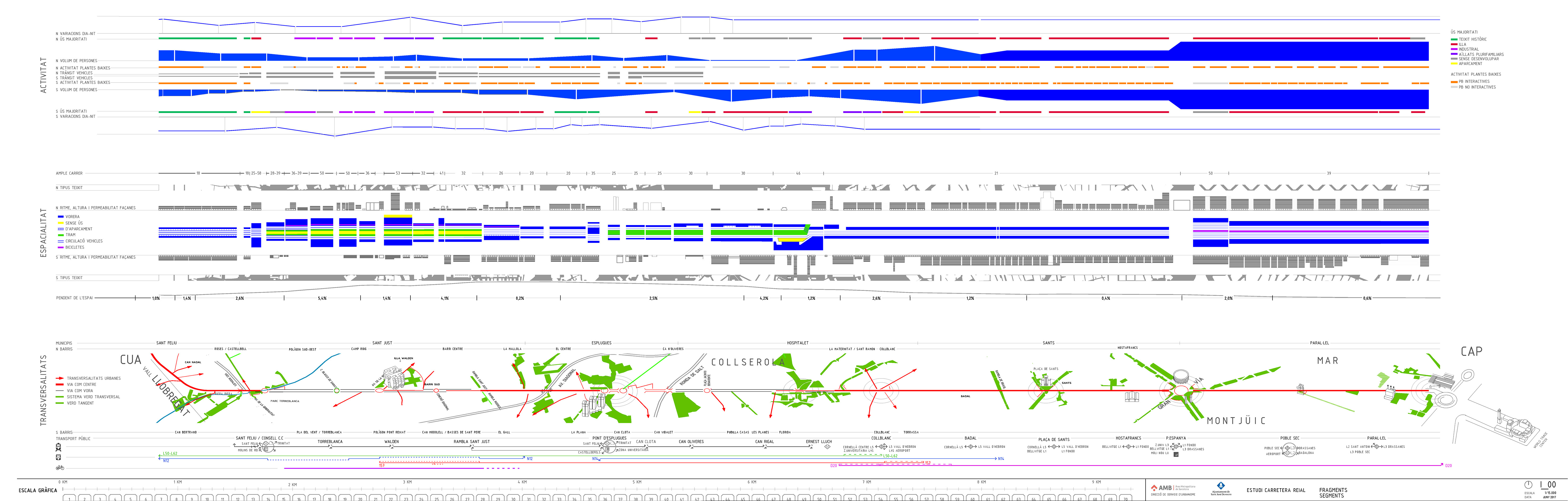The width and height of the screenshot is (1568, 501).
Task: Pick the yellow Aparcament legend swatch
Action: (1454, 64)
